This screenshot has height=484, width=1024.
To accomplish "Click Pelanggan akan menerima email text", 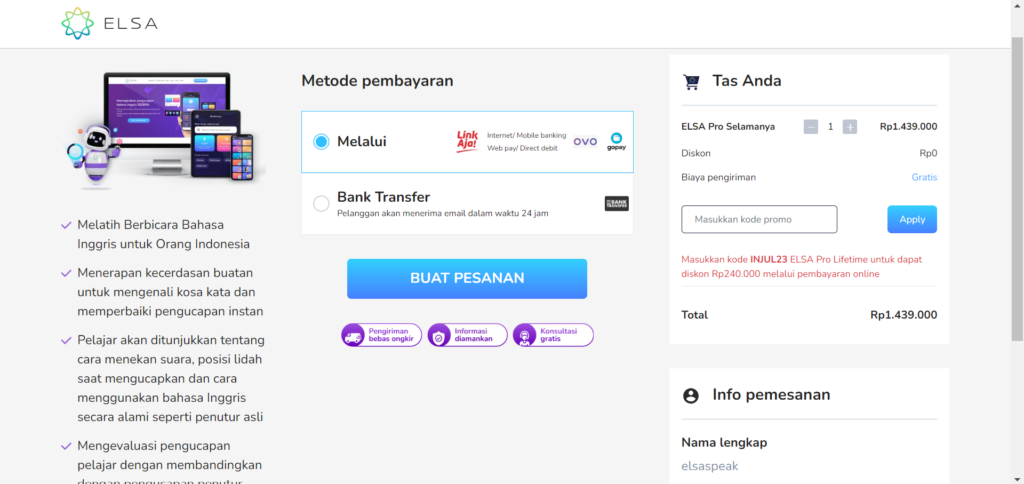I will [x=442, y=213].
